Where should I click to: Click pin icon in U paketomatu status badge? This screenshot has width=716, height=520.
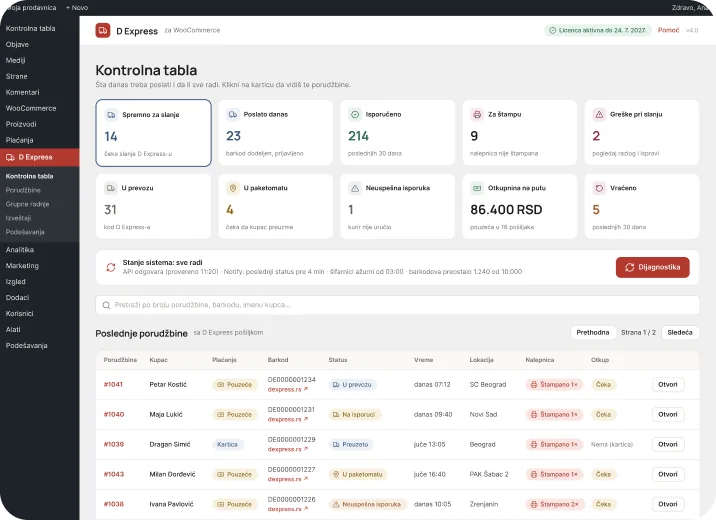click(x=336, y=474)
